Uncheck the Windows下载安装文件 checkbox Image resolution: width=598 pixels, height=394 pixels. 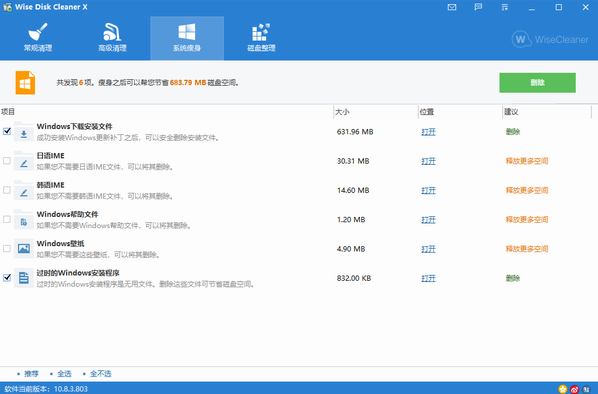[7, 131]
